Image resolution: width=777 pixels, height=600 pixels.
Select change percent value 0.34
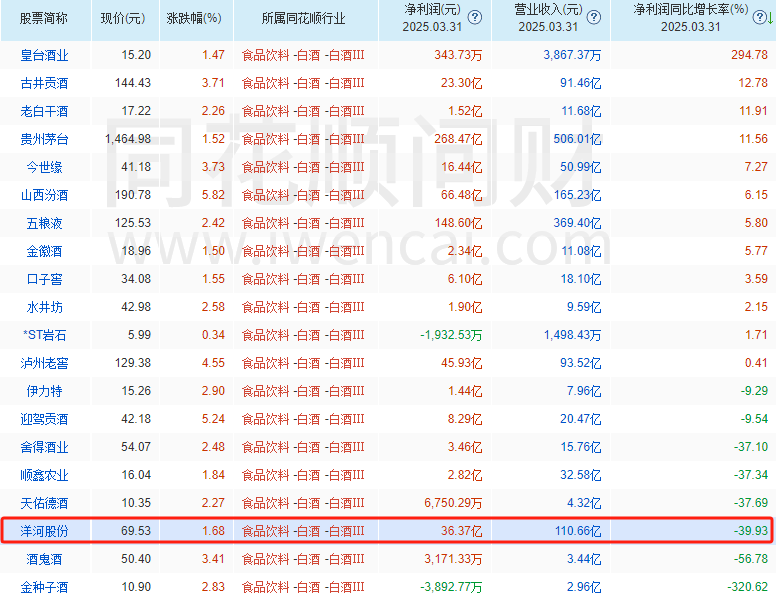213,335
